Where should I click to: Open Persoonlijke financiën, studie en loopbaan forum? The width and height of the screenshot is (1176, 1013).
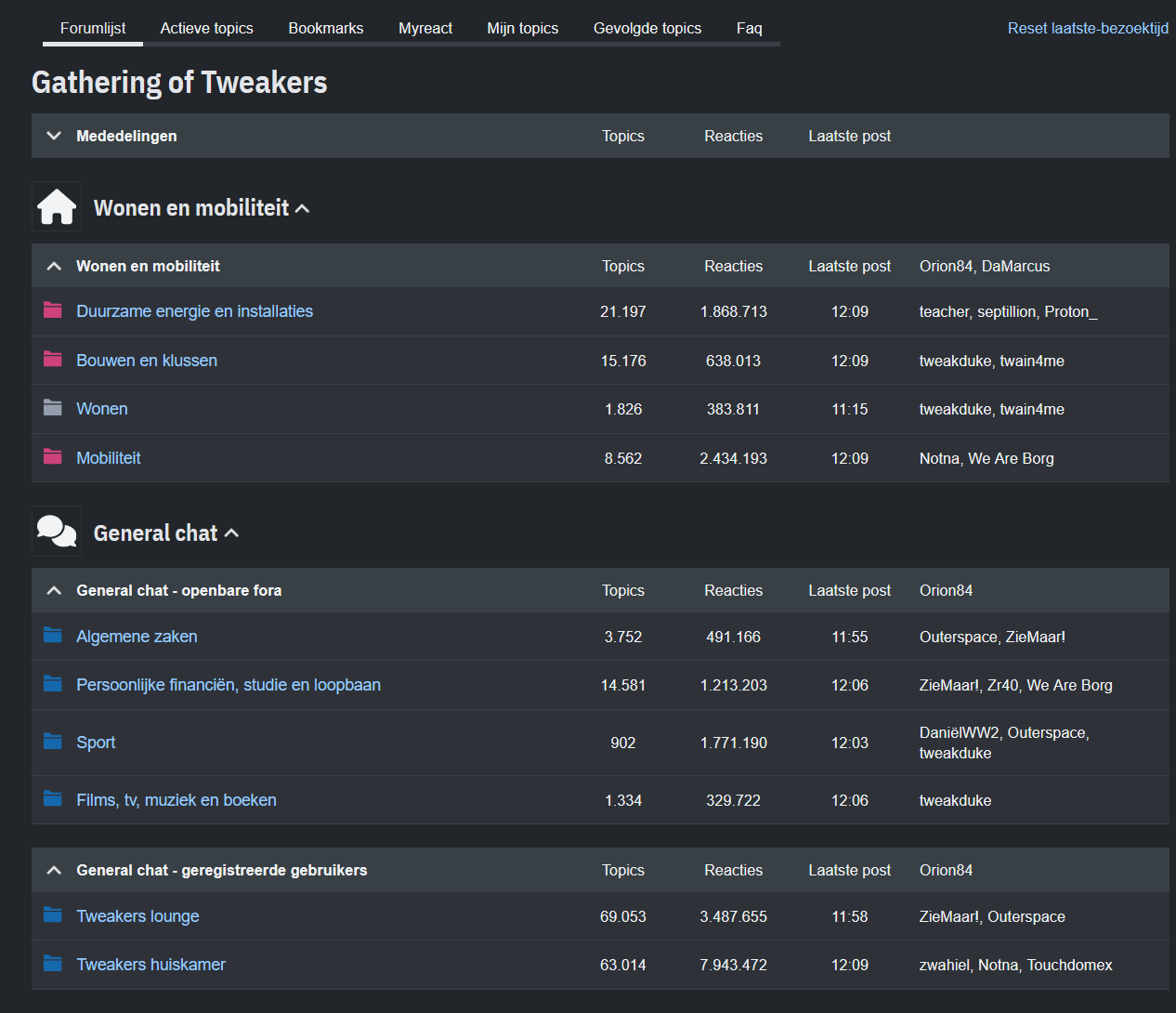click(x=229, y=685)
